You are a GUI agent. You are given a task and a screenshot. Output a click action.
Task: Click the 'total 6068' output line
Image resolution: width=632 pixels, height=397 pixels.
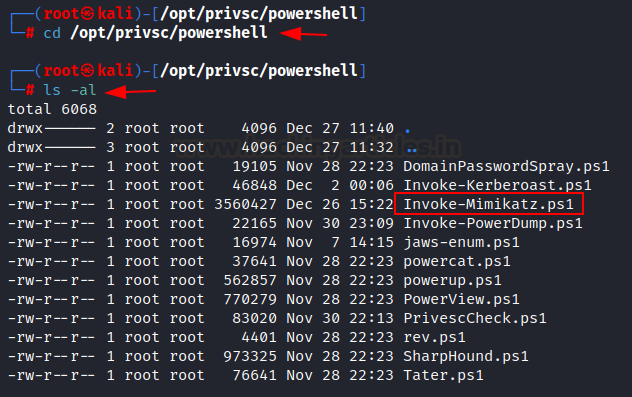pos(52,109)
